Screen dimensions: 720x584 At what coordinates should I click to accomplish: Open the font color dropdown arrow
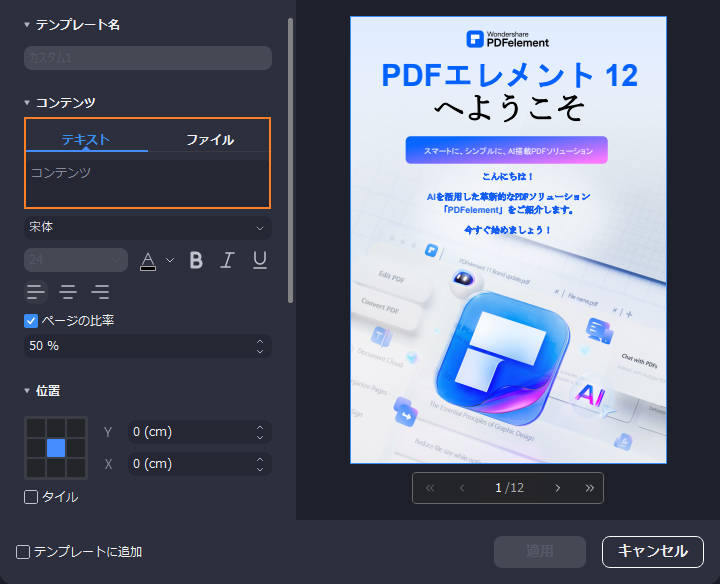coord(170,260)
